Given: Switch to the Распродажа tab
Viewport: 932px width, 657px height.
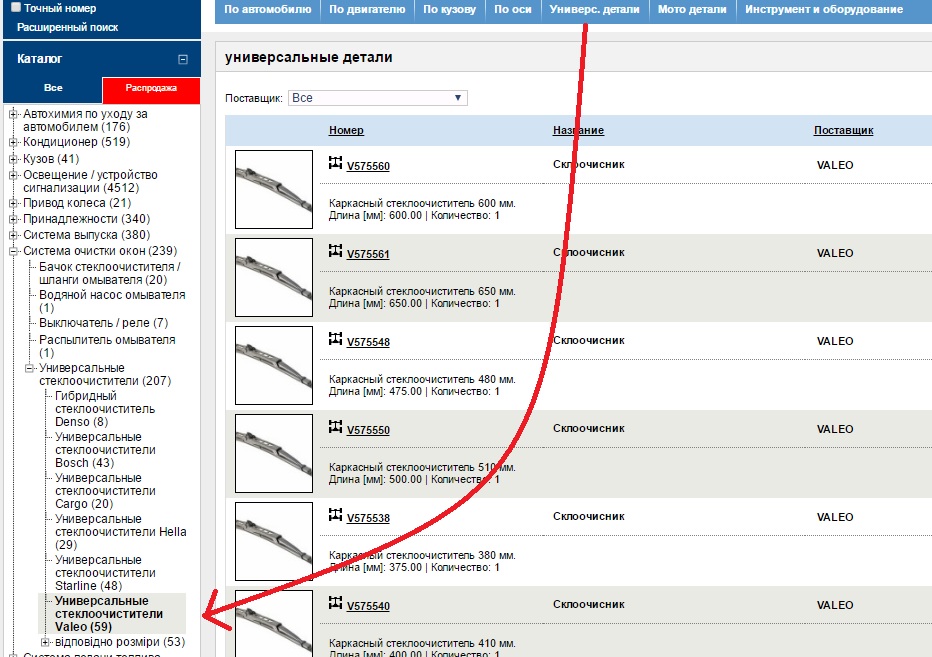Looking at the screenshot, I should [x=151, y=89].
